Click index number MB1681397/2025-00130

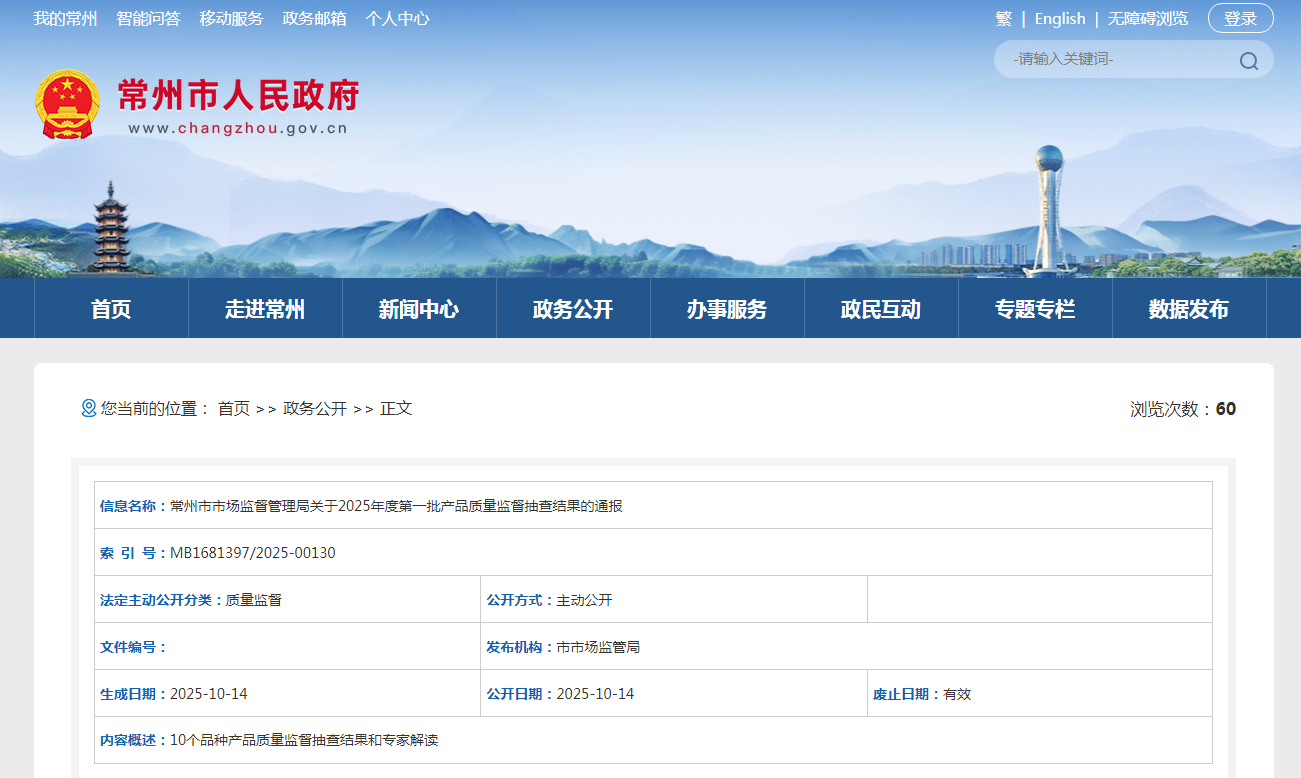pos(253,553)
